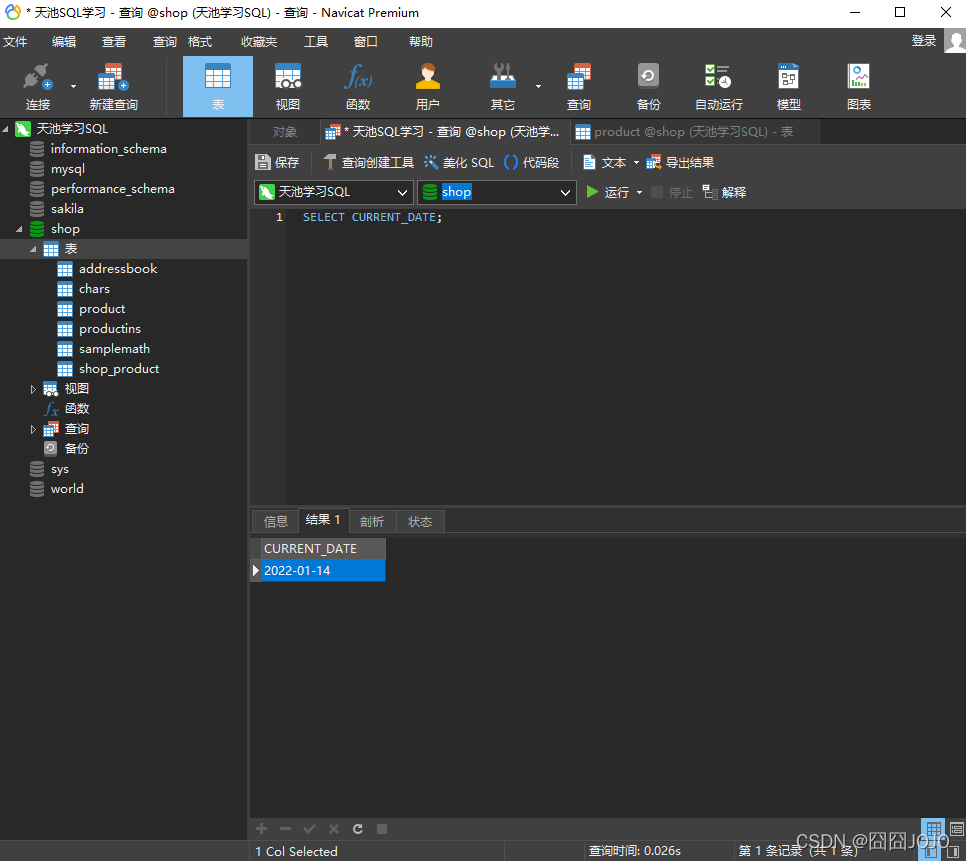Open the 收藏夹 (Favorites) menu
The image size is (966, 861).
(259, 41)
